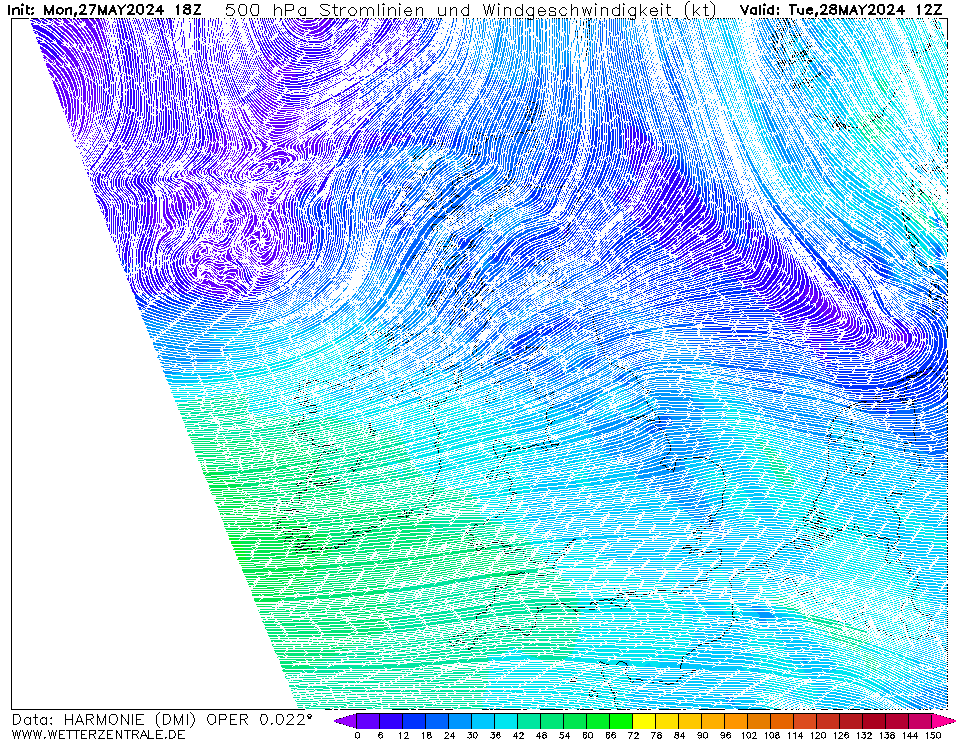Click the orange 96–102 kt legend swatch
959x741 pixels.
pos(736,721)
